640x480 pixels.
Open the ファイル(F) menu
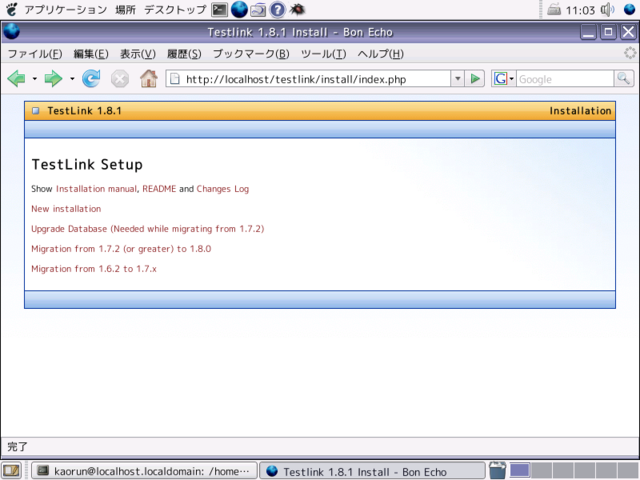35,54
